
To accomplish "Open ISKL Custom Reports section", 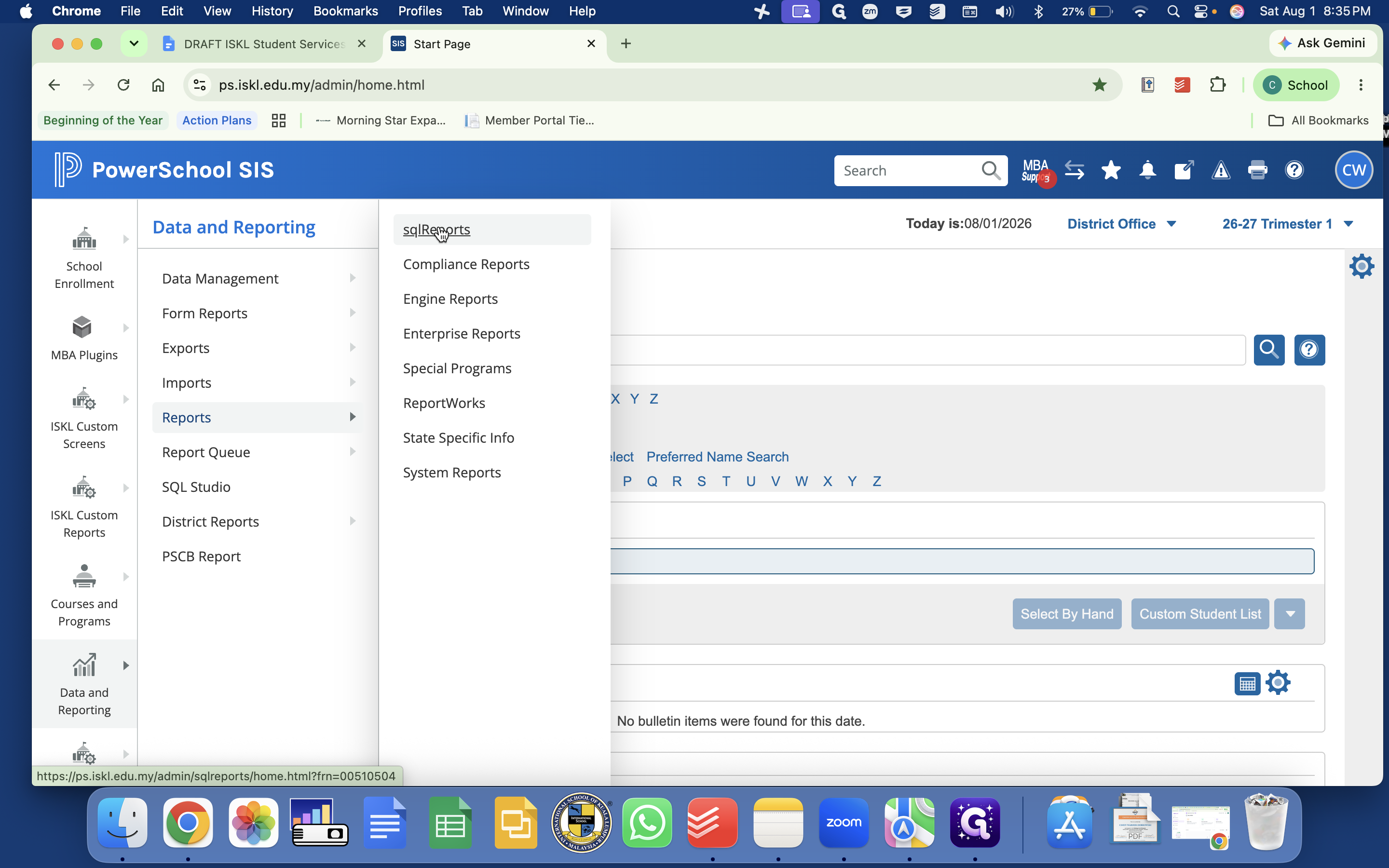I will pos(84,507).
